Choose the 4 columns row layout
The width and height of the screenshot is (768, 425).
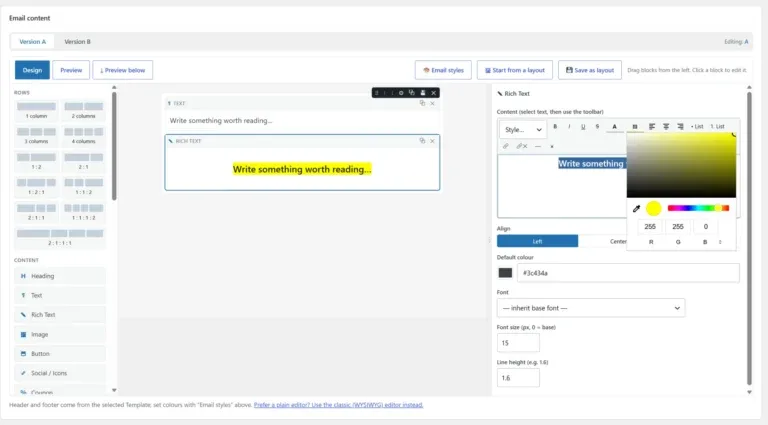click(x=83, y=136)
